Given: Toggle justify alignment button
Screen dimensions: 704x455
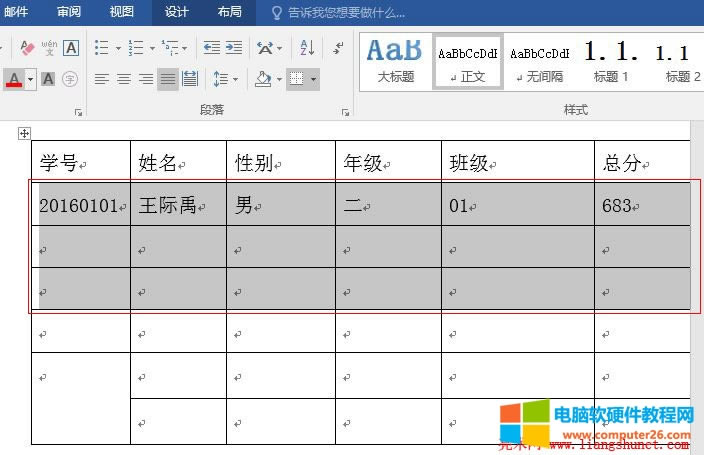Looking at the screenshot, I should pyautogui.click(x=168, y=80).
